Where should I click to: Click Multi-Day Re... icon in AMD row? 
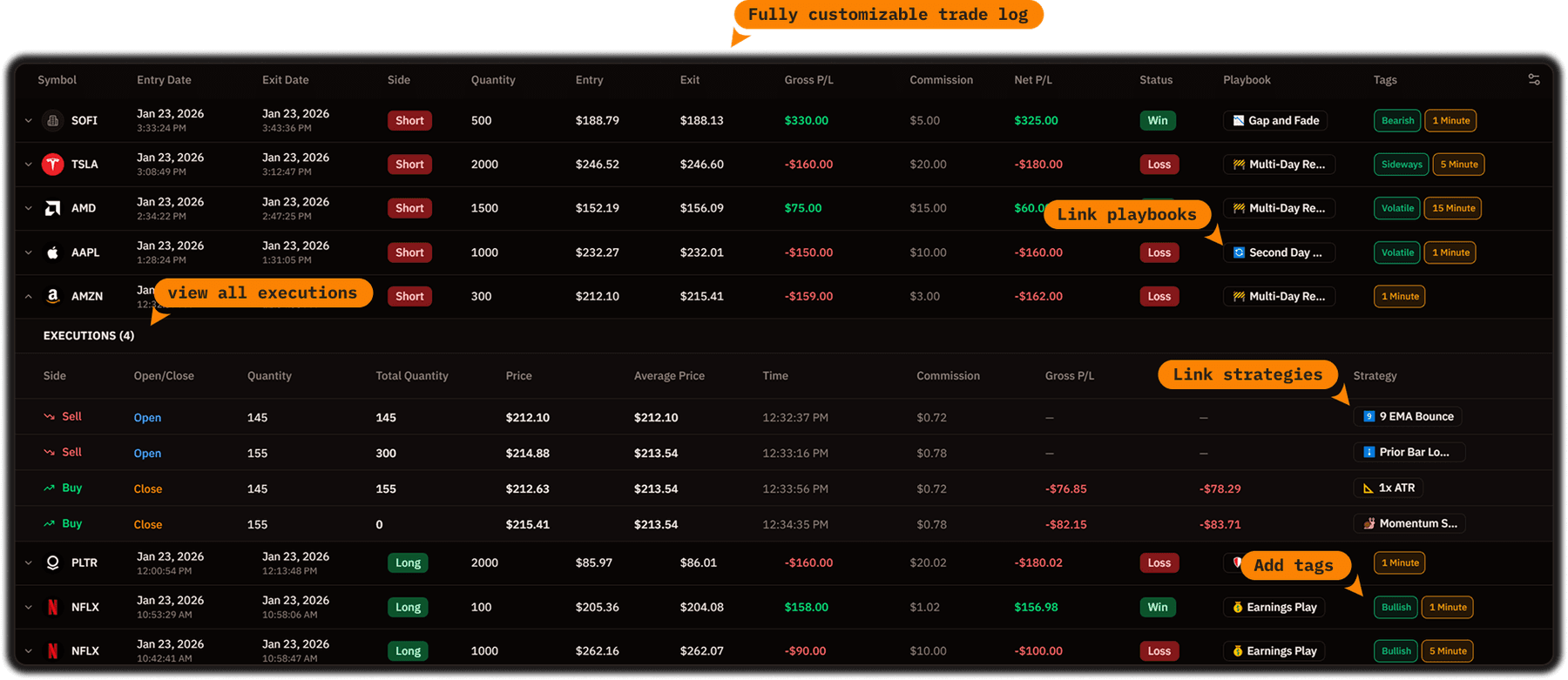click(x=1239, y=208)
